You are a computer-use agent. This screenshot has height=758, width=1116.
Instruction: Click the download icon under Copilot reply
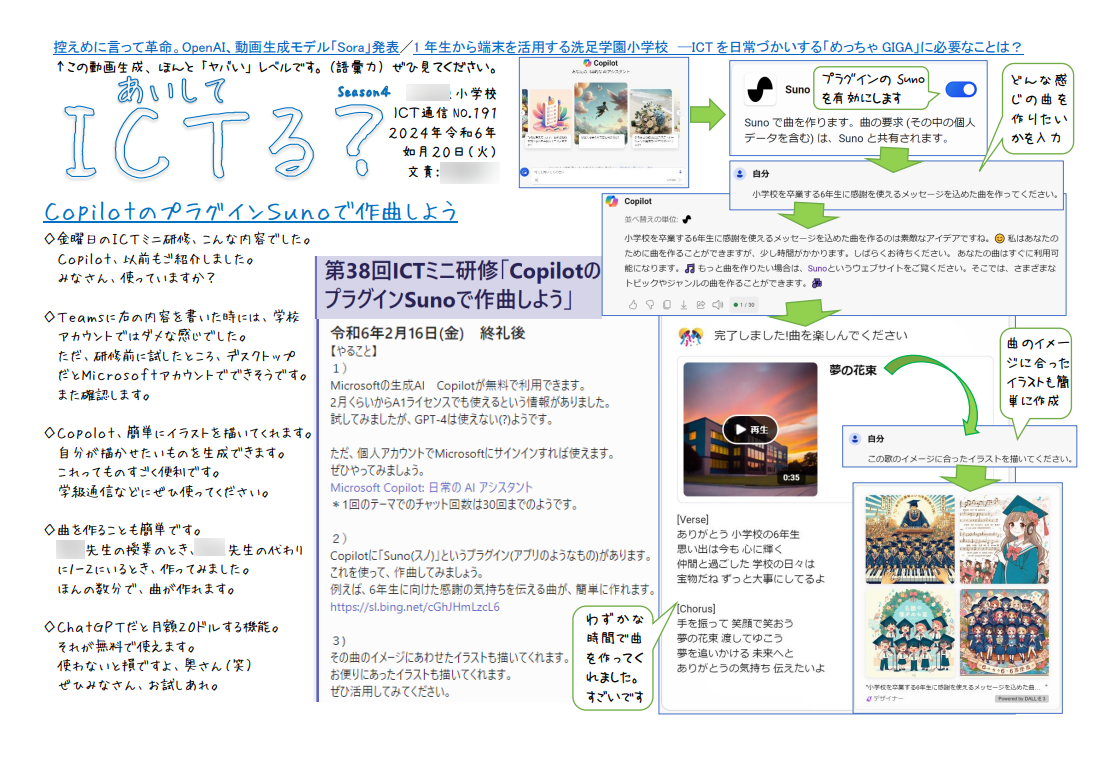click(x=683, y=305)
